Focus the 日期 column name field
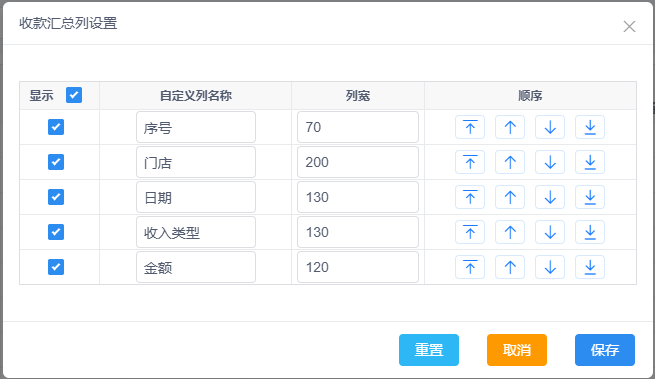 (x=196, y=197)
